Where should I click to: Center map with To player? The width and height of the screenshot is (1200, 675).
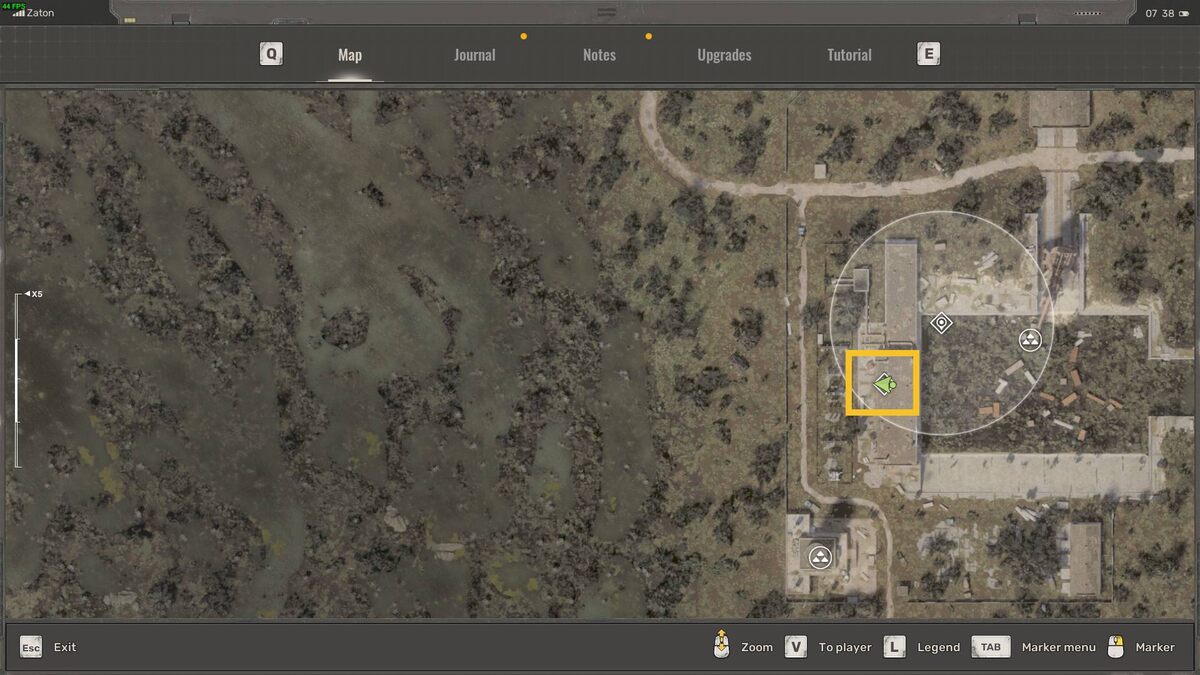coord(845,647)
